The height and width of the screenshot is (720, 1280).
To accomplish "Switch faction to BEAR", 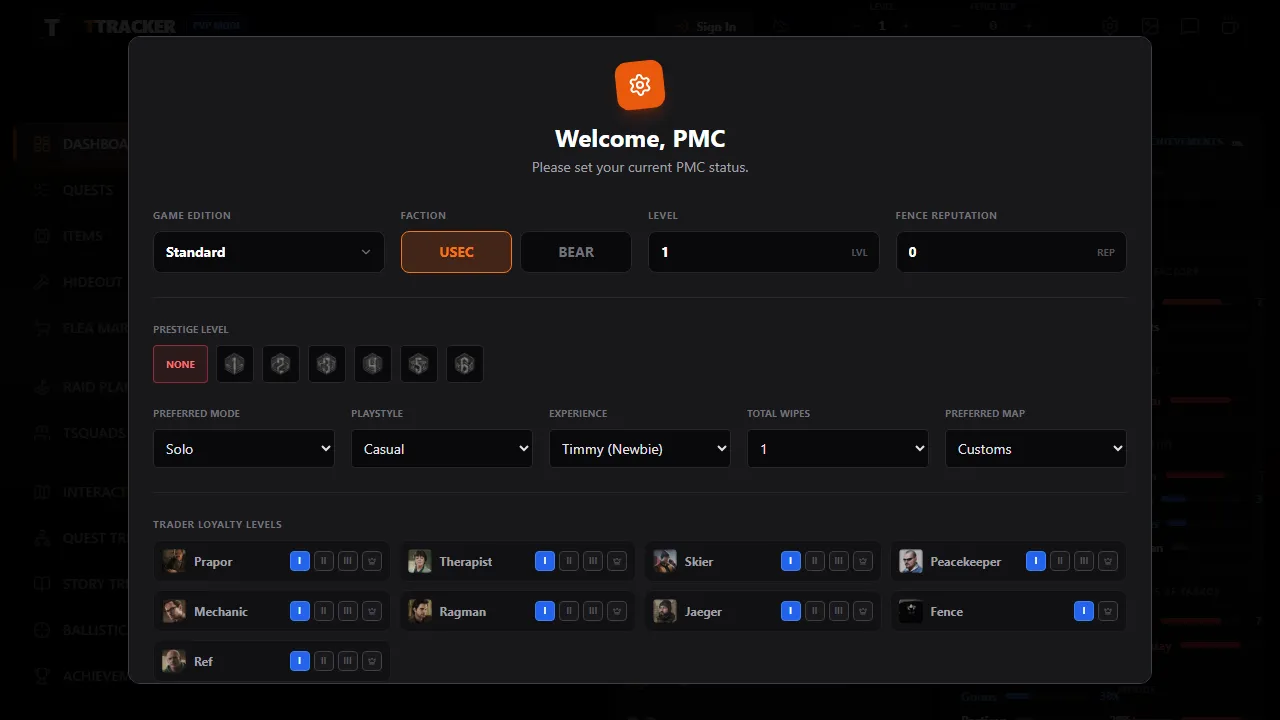I will [576, 252].
